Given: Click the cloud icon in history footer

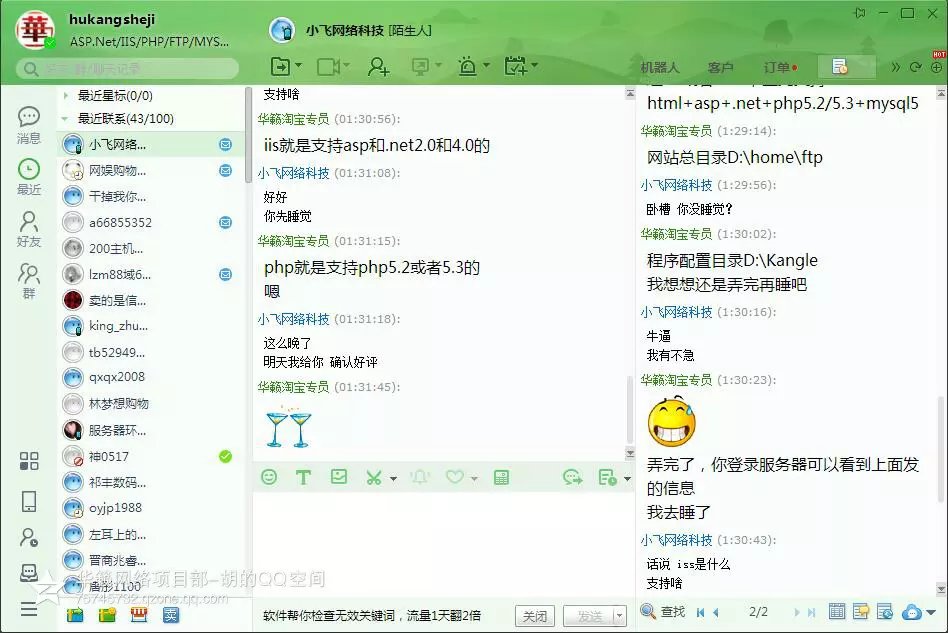Looking at the screenshot, I should coord(912,612).
